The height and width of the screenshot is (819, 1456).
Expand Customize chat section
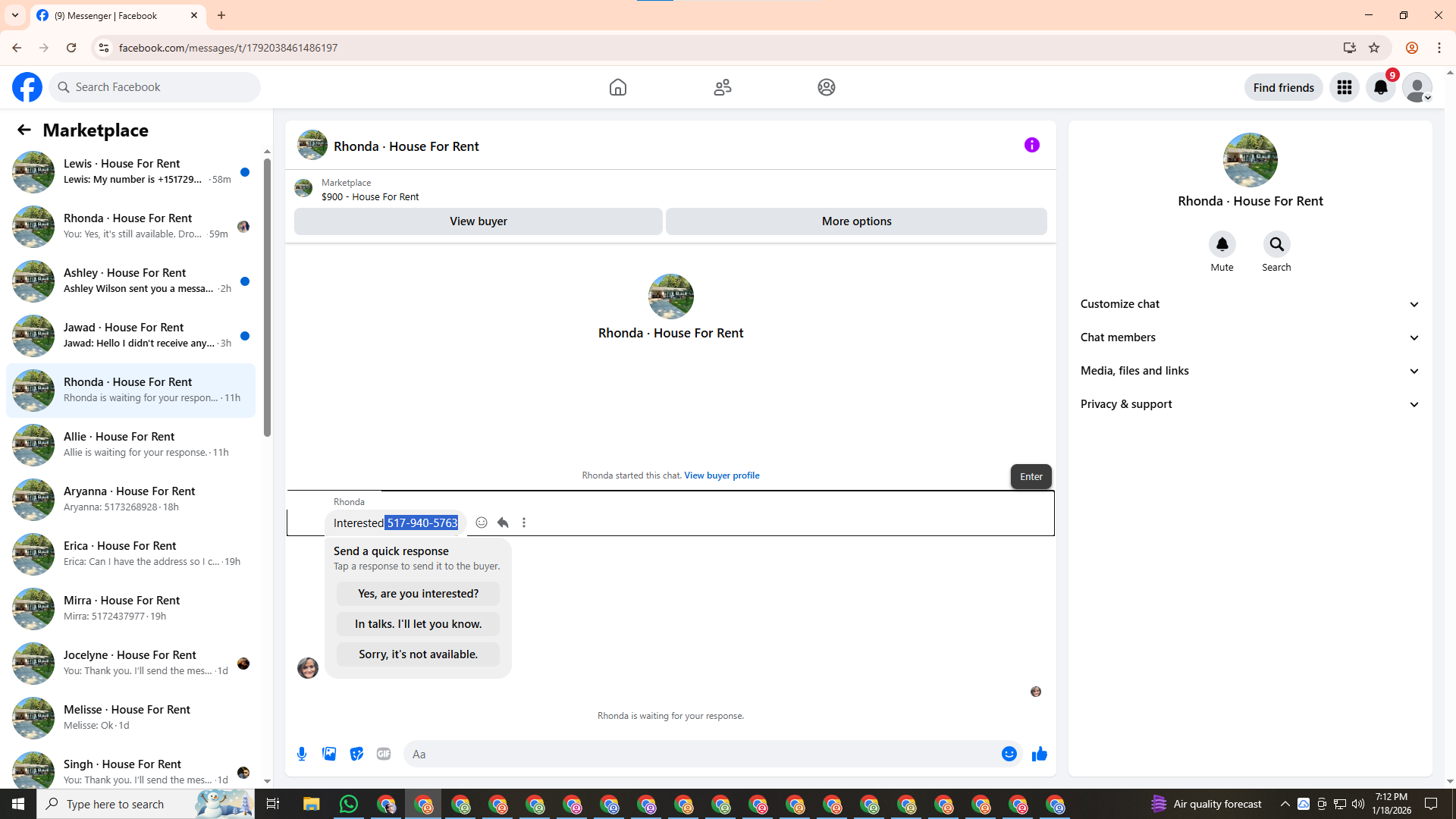(1250, 304)
